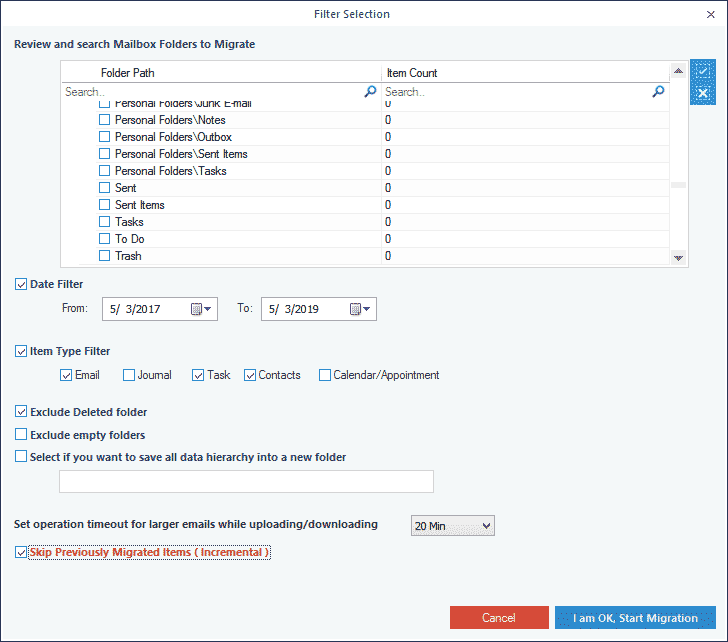Click I am OK, Start Migration button
Viewport: 728px width, 642px height.
(635, 618)
